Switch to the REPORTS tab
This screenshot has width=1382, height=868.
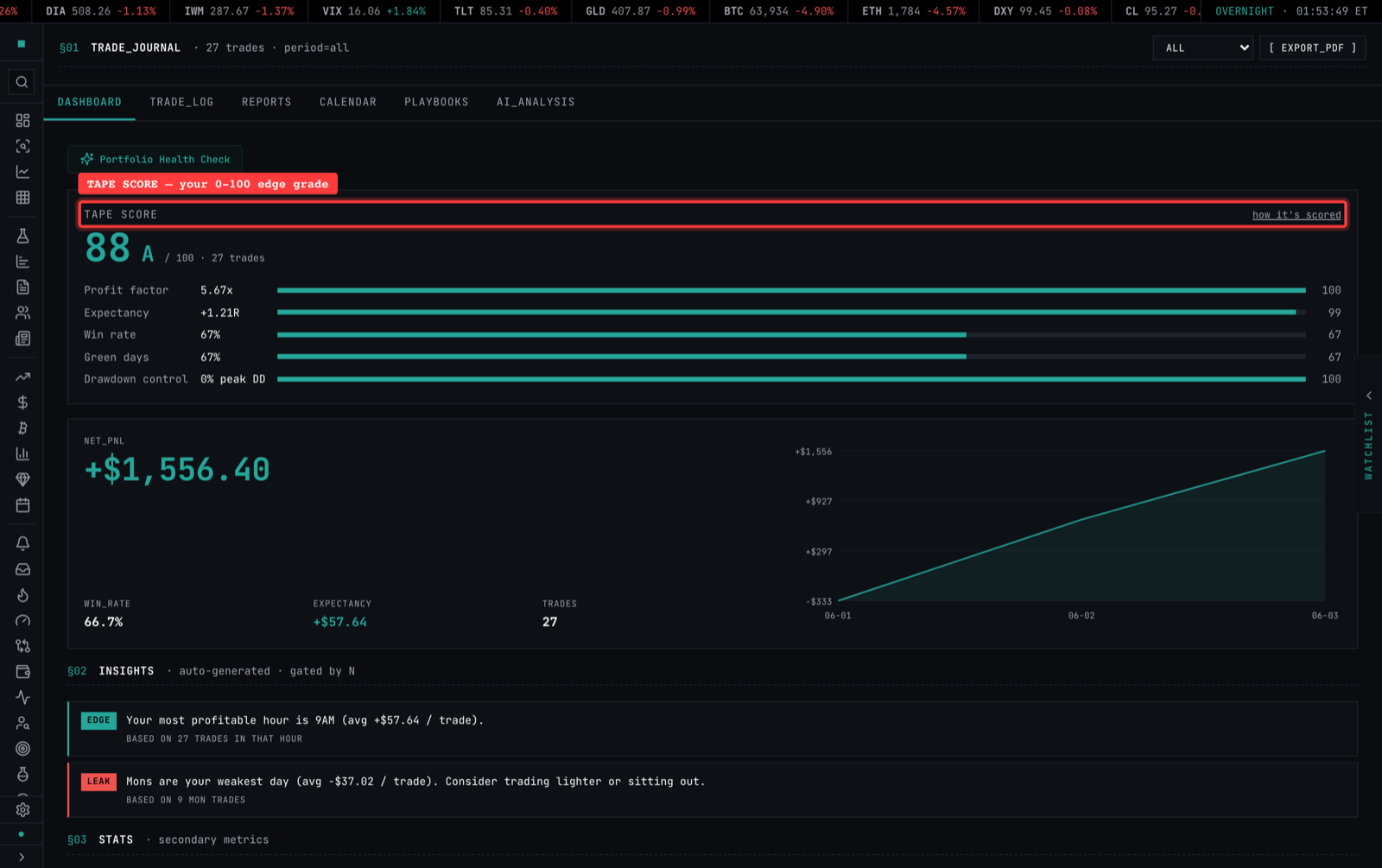267,102
